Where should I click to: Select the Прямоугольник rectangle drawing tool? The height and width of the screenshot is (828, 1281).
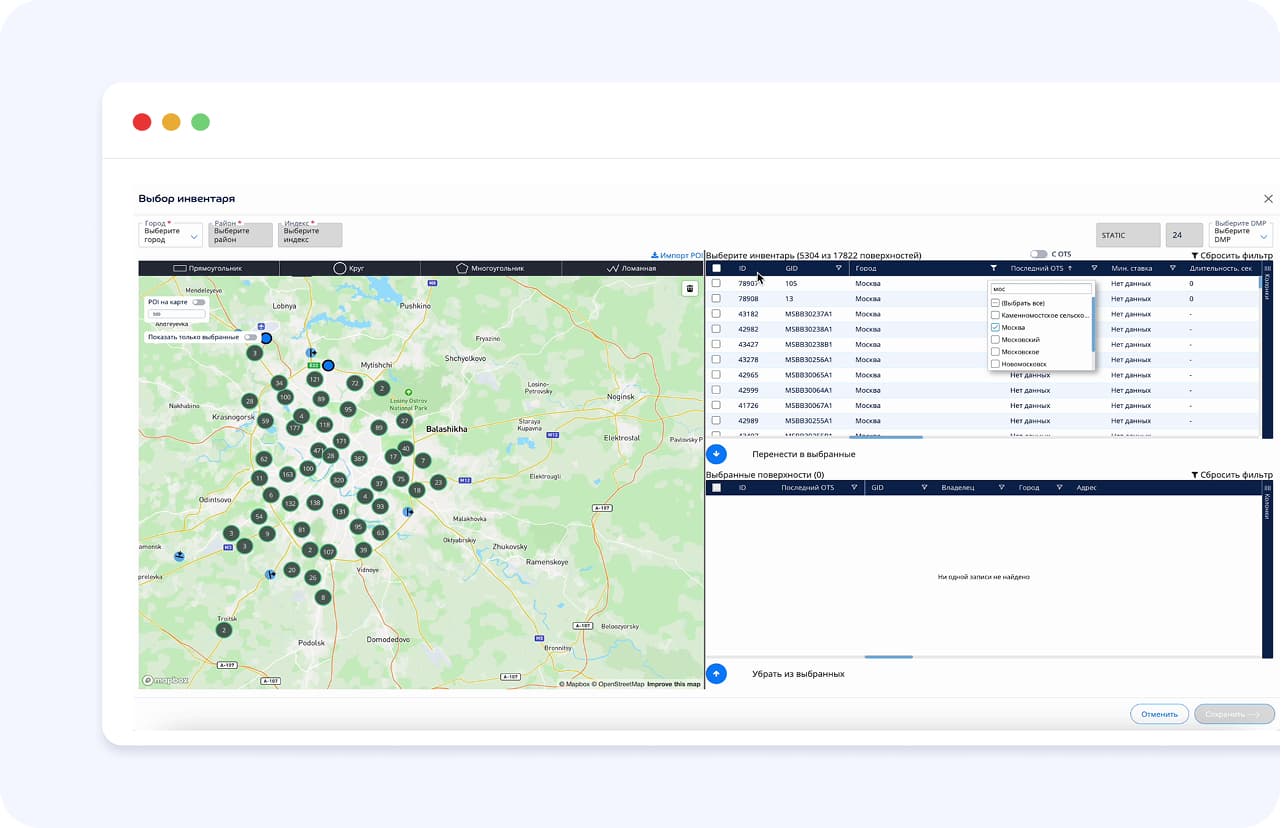(x=208, y=268)
